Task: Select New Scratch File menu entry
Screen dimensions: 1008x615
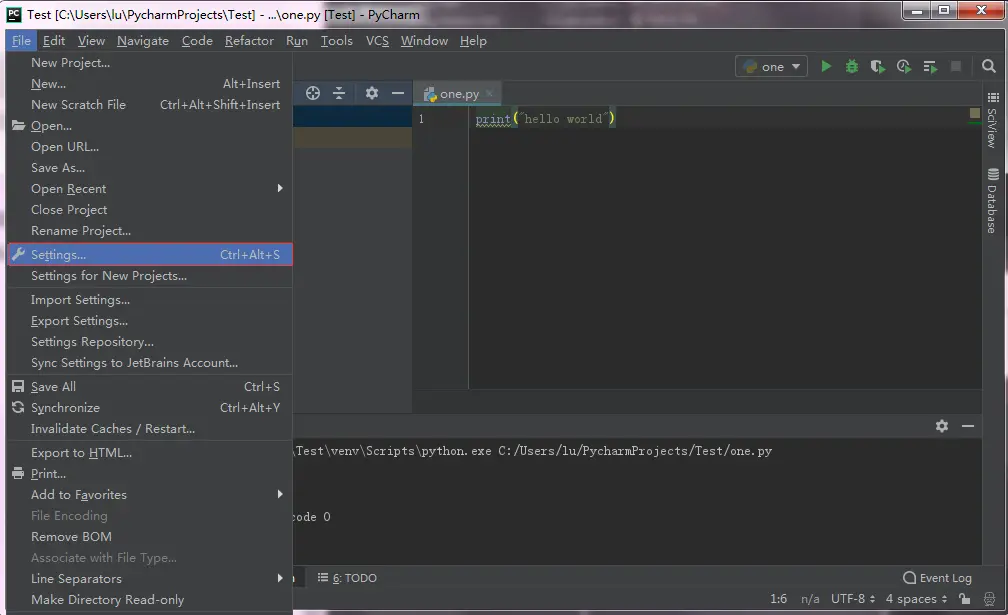Action: (149, 104)
